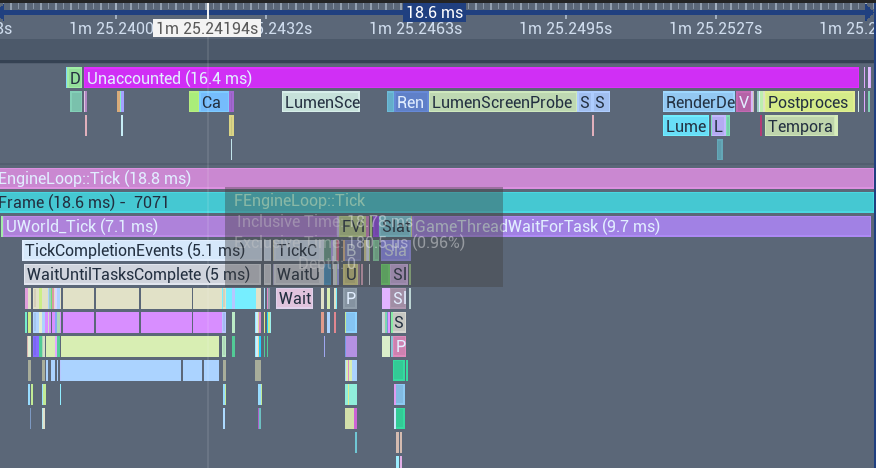
Task: Click the Slat timing event
Action: 396,226
